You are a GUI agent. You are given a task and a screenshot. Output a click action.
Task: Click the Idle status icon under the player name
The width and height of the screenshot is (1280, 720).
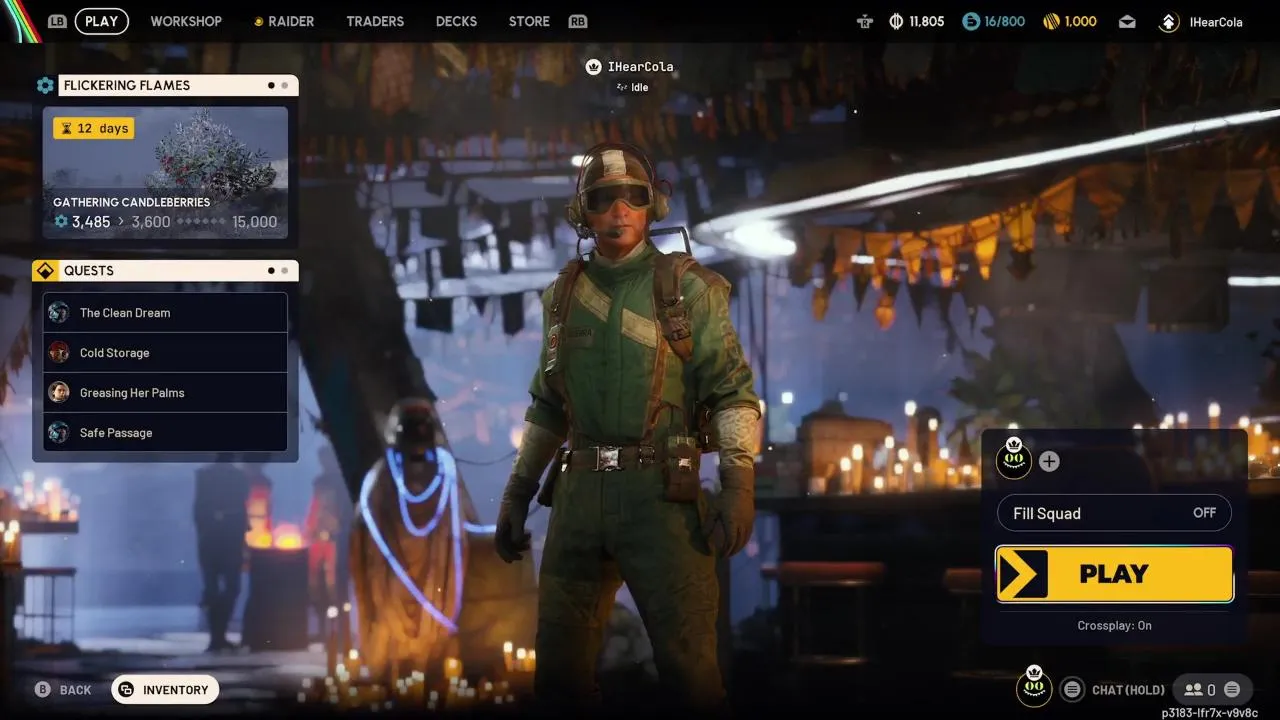(x=622, y=87)
